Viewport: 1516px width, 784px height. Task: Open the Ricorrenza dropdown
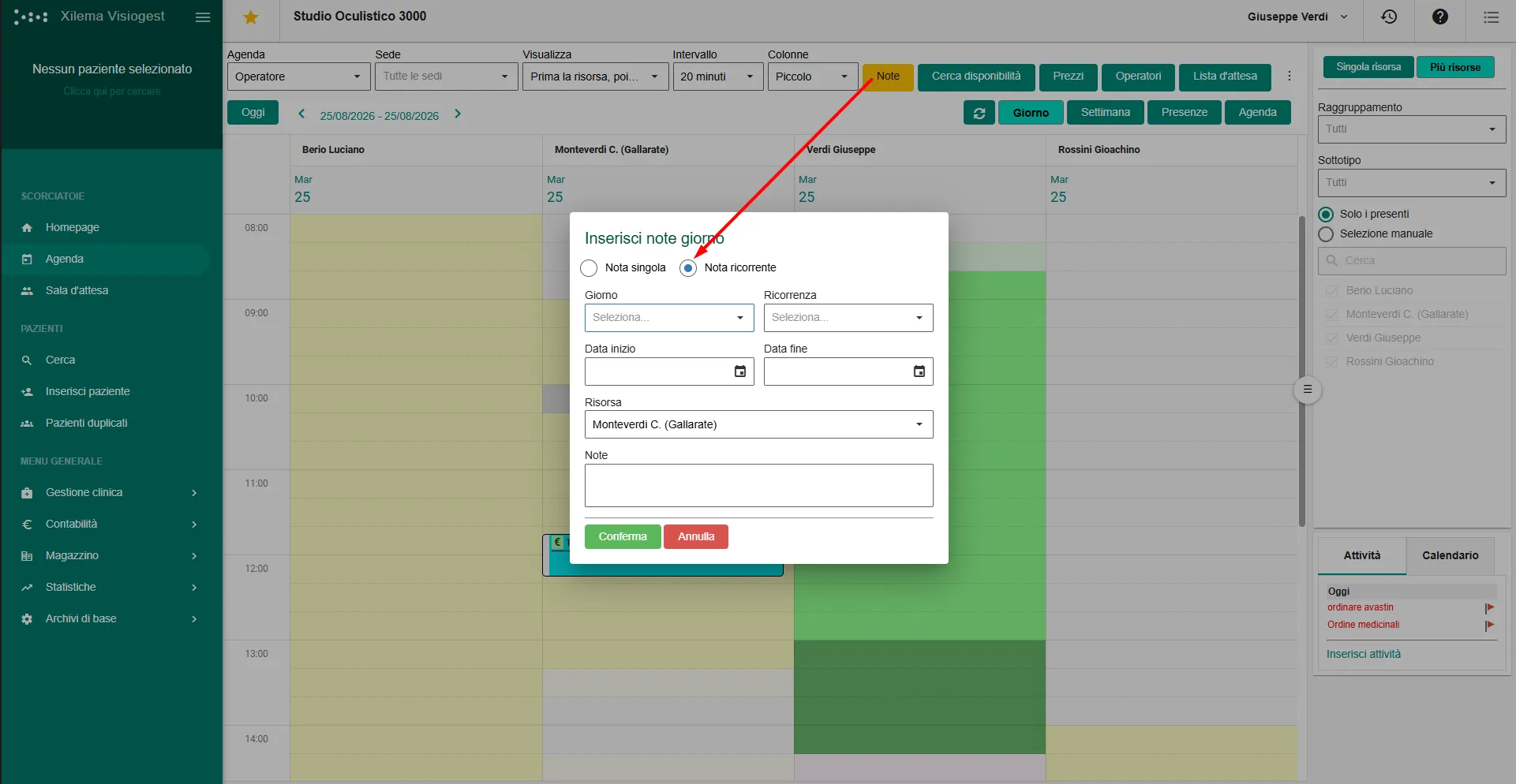point(848,318)
